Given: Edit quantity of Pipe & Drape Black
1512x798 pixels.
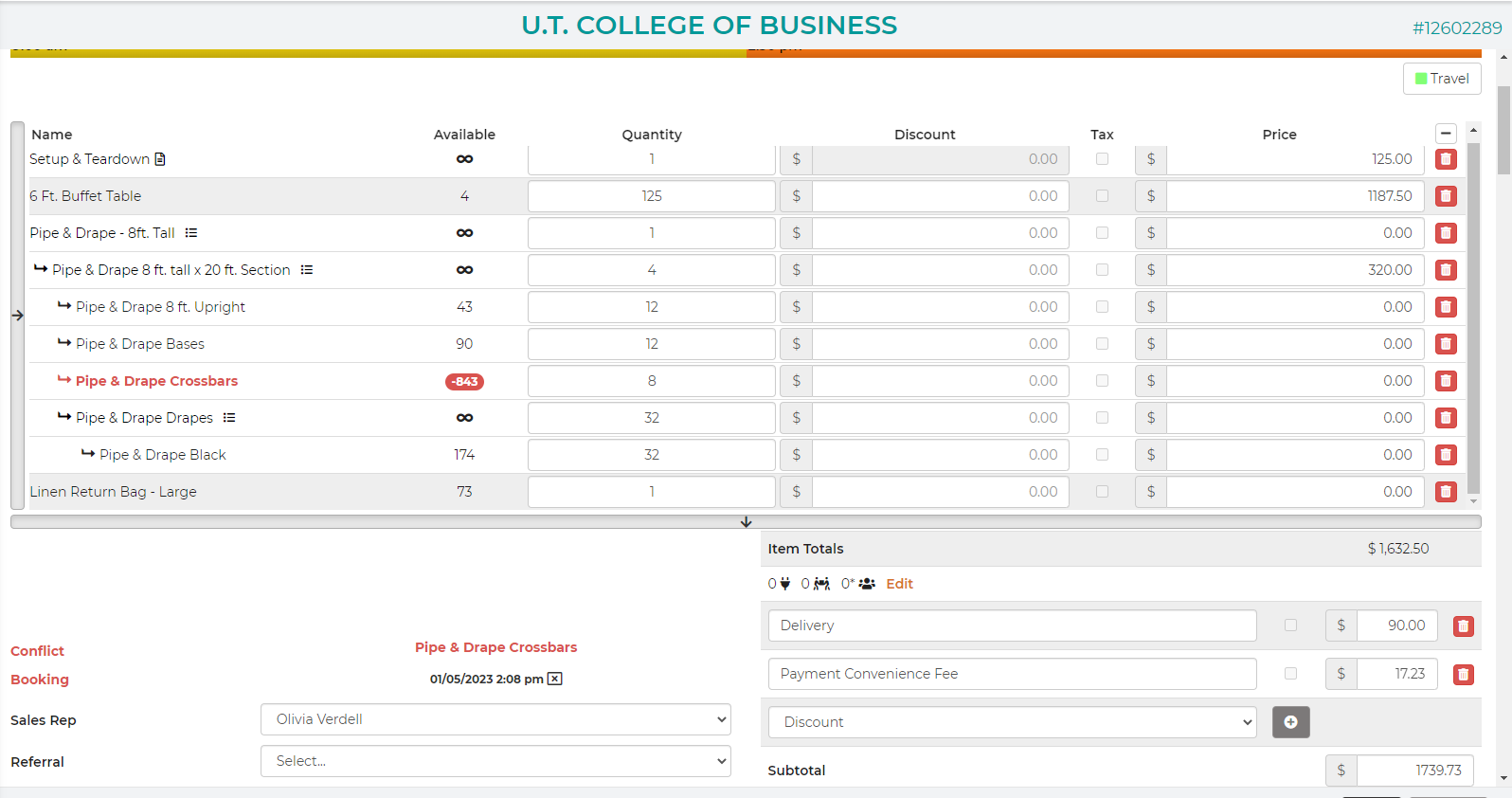Looking at the screenshot, I should [652, 455].
